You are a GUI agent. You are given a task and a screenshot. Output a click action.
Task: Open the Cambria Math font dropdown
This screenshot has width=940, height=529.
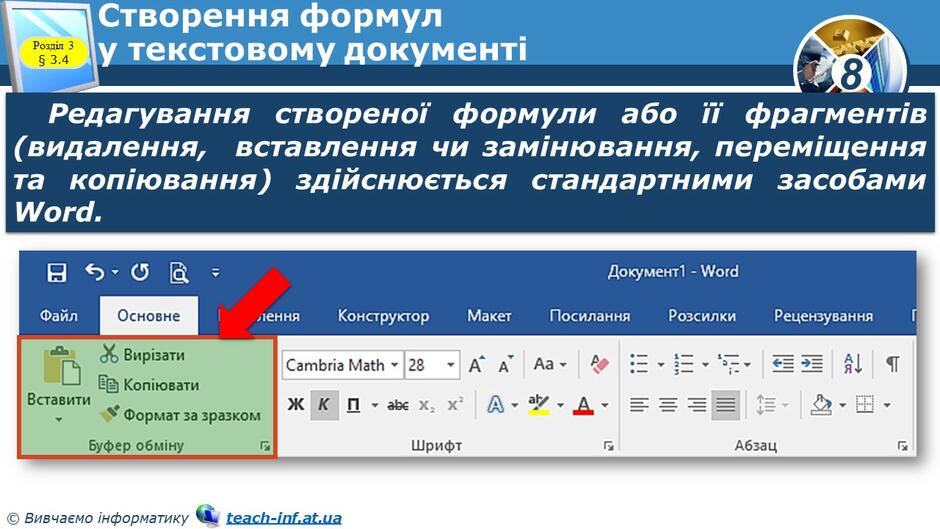point(394,365)
